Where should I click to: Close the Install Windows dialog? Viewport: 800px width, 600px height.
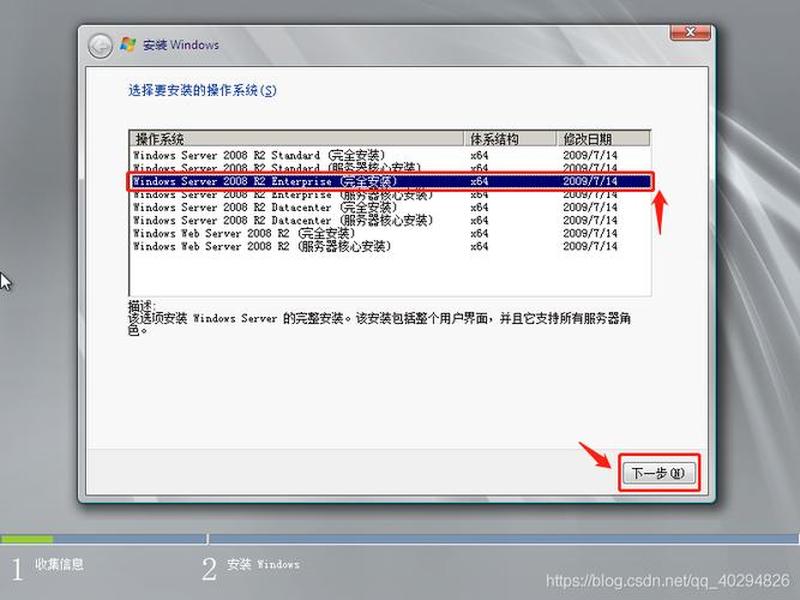coord(690,32)
